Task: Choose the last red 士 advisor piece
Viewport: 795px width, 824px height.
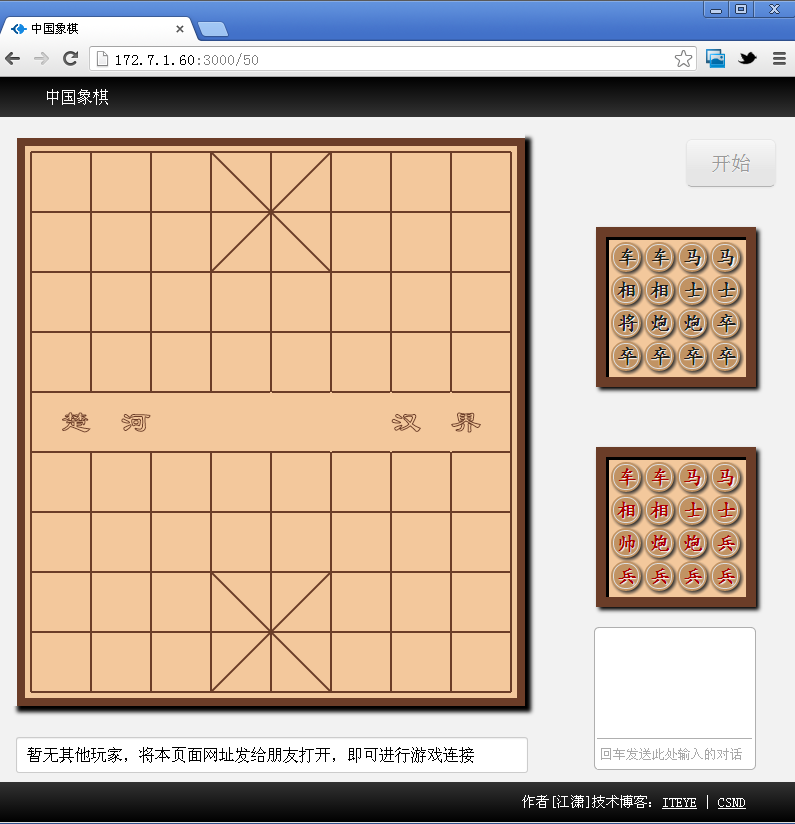Action: pos(726,510)
